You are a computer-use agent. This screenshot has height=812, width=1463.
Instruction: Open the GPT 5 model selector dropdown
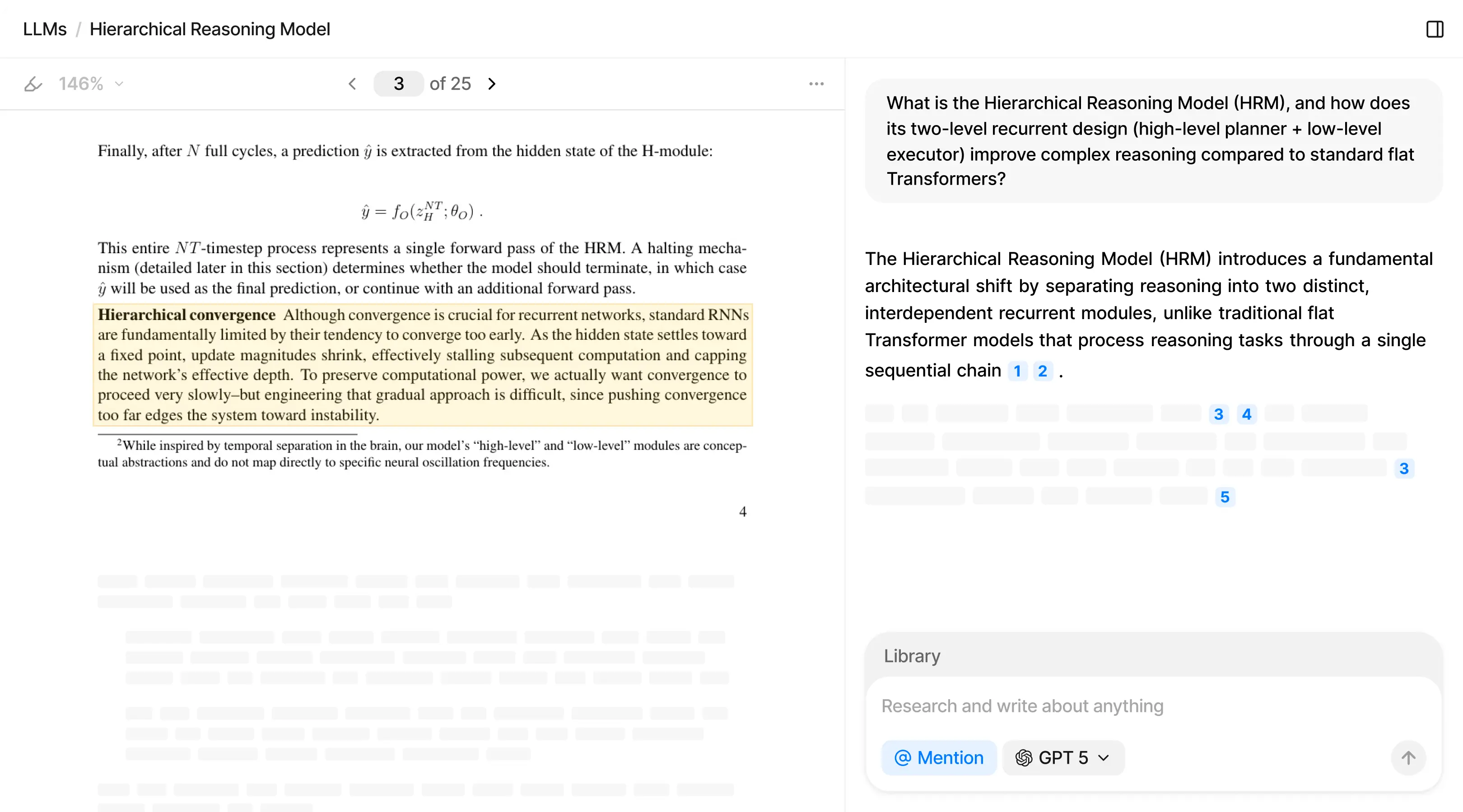[x=1062, y=757]
